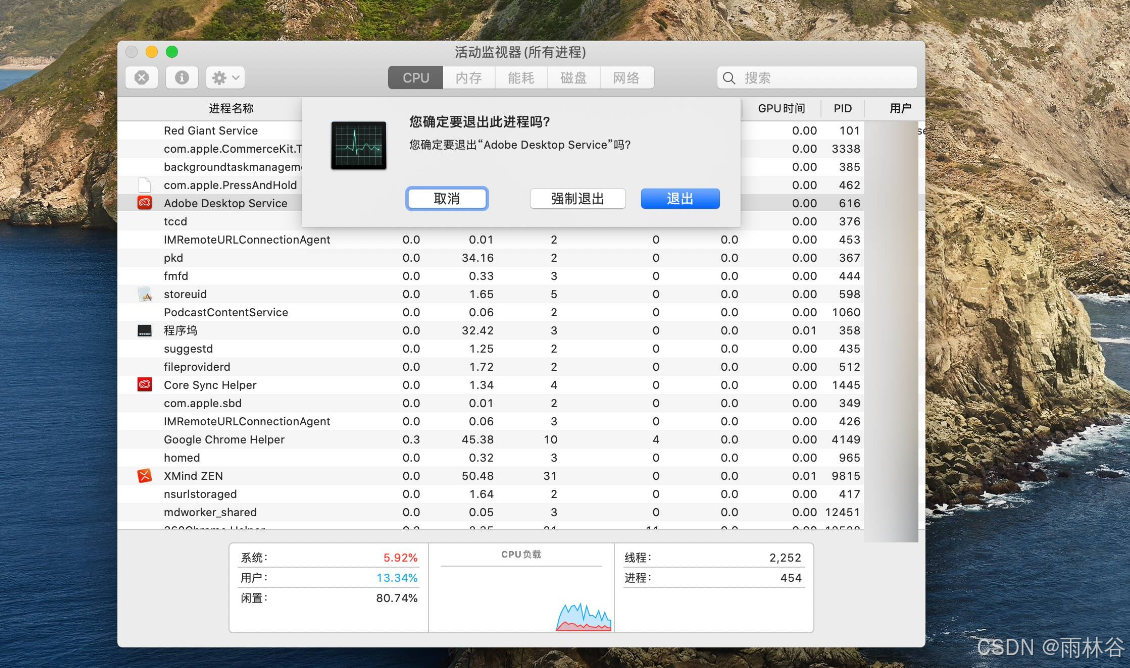1130x668 pixels.
Task: Open the process info (i) toolbar icon
Action: [182, 77]
